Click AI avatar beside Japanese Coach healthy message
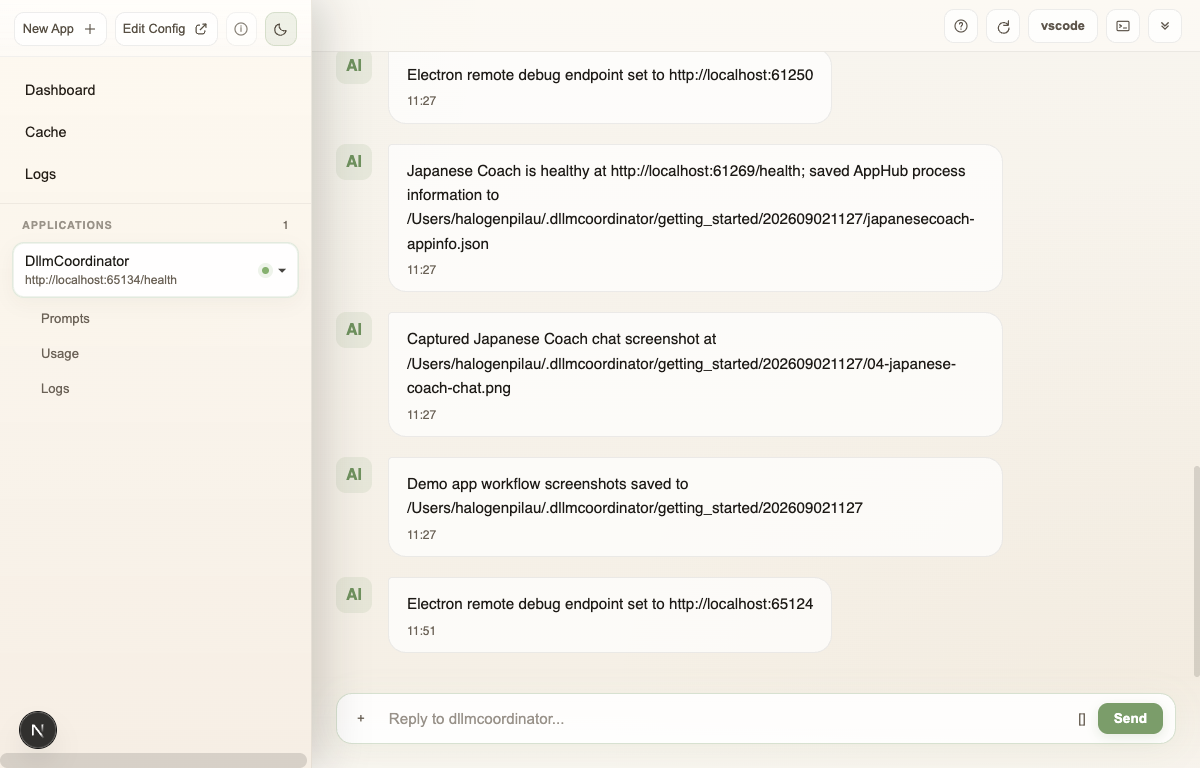This screenshot has height=768, width=1200. pos(354,162)
